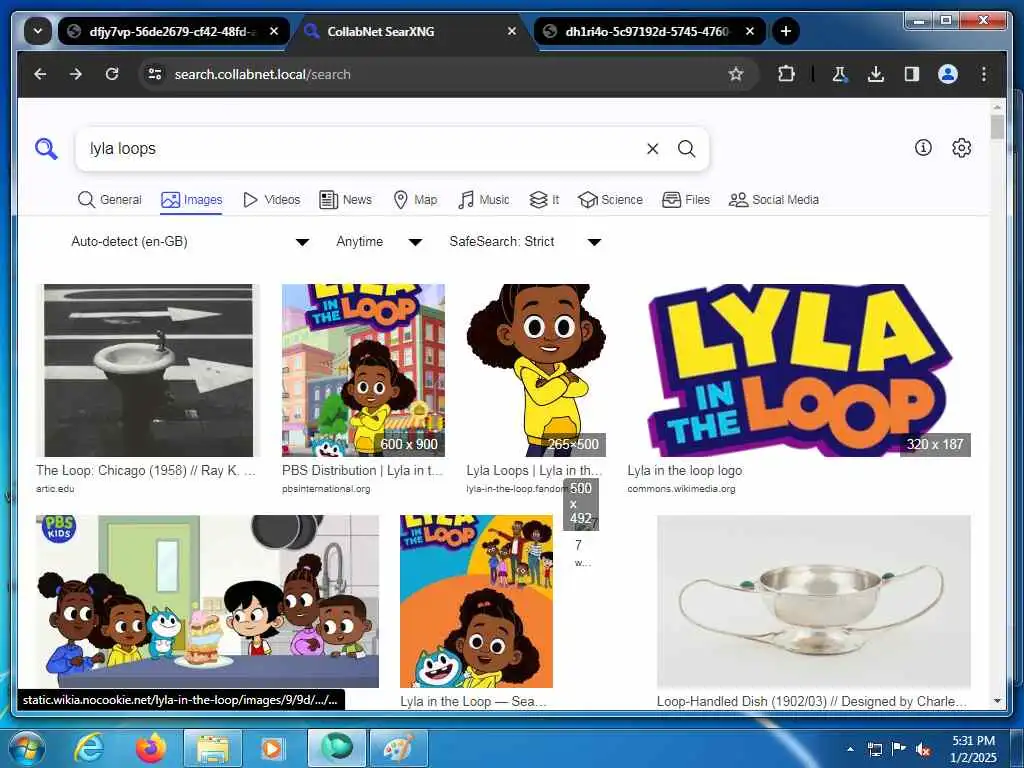
Task: Click the 'pbsinternational.org' source text
Action: (x=326, y=488)
